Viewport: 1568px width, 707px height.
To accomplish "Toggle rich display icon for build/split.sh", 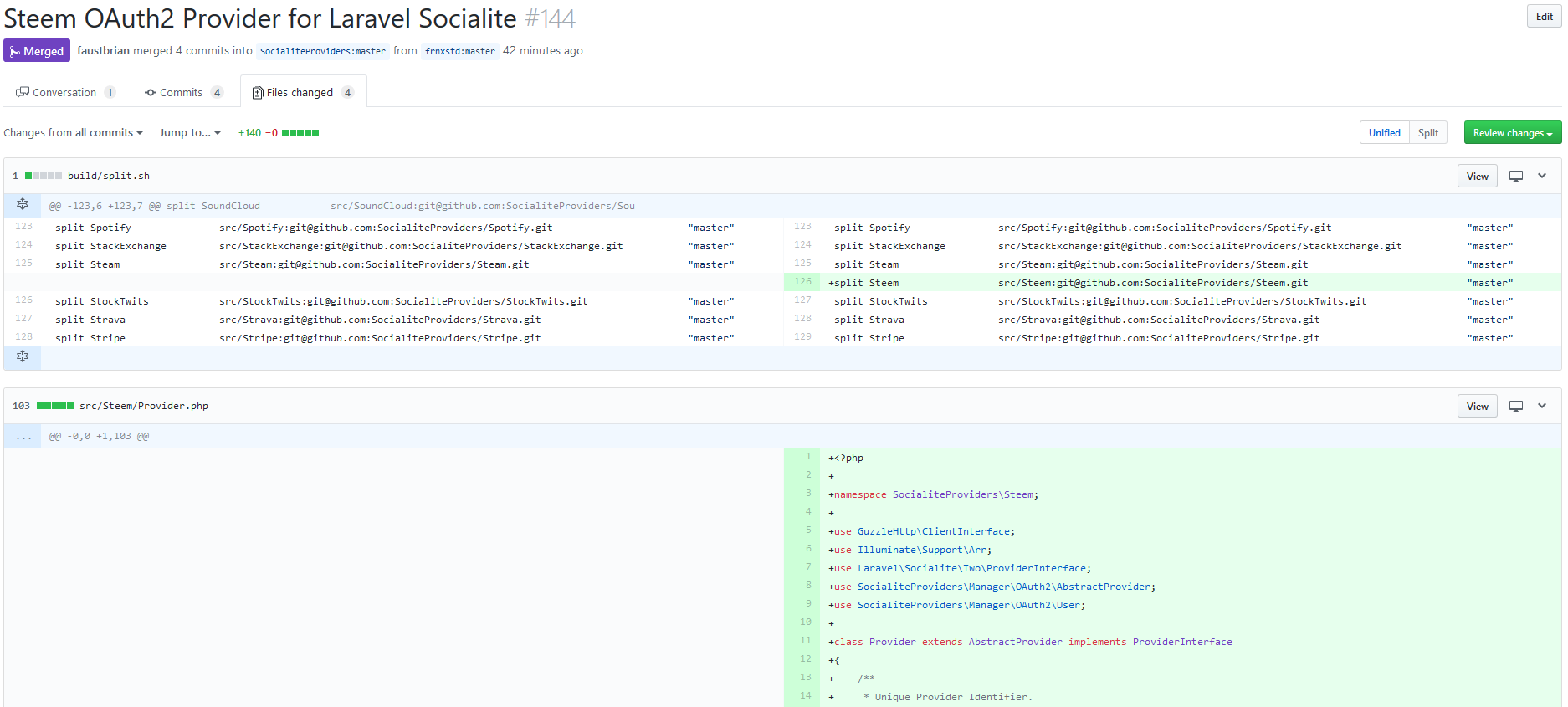I will tap(1515, 176).
